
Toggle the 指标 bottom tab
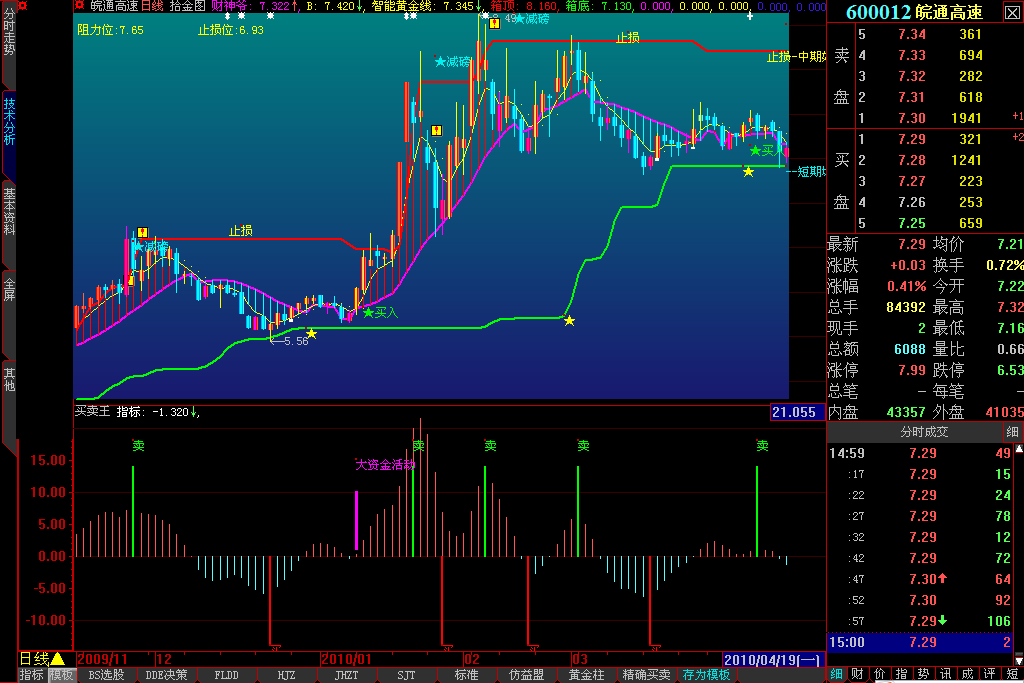point(31,675)
